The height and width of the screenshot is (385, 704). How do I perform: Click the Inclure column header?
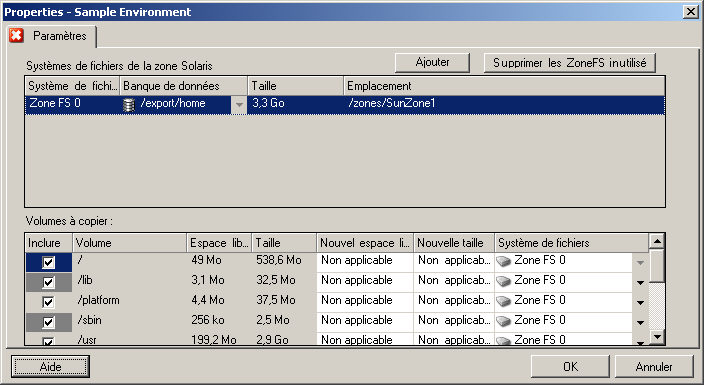(x=48, y=243)
